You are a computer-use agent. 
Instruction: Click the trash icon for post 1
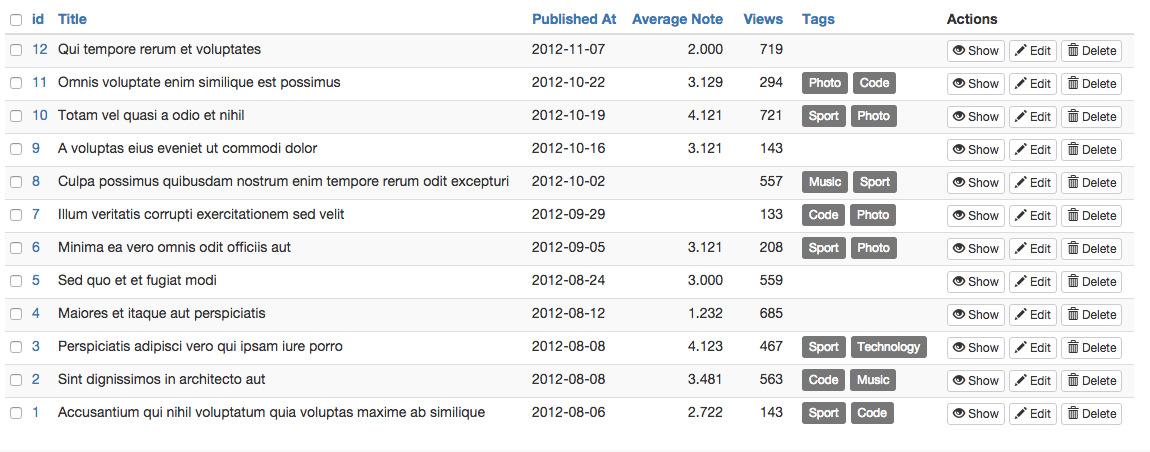click(1073, 414)
